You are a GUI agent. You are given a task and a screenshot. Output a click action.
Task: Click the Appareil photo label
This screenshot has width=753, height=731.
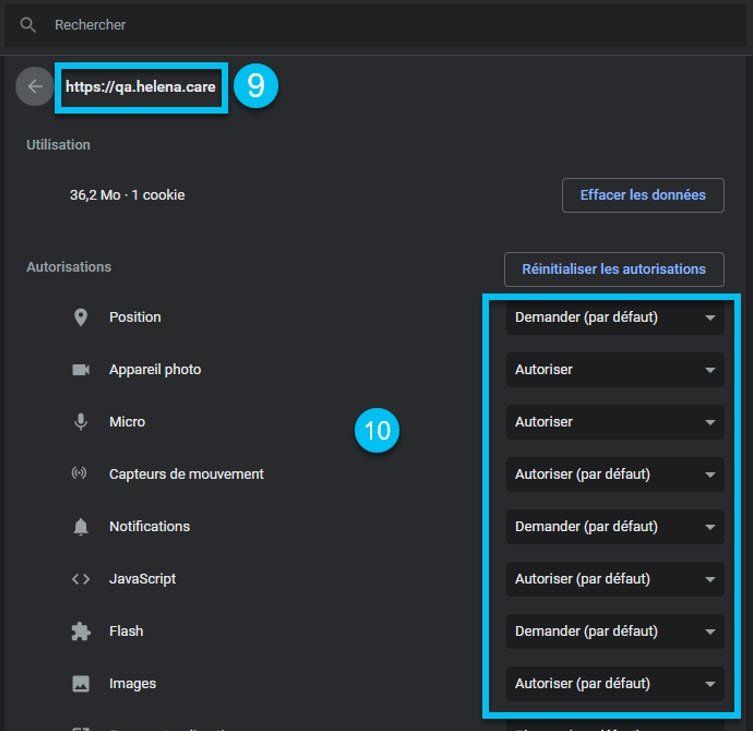155,370
